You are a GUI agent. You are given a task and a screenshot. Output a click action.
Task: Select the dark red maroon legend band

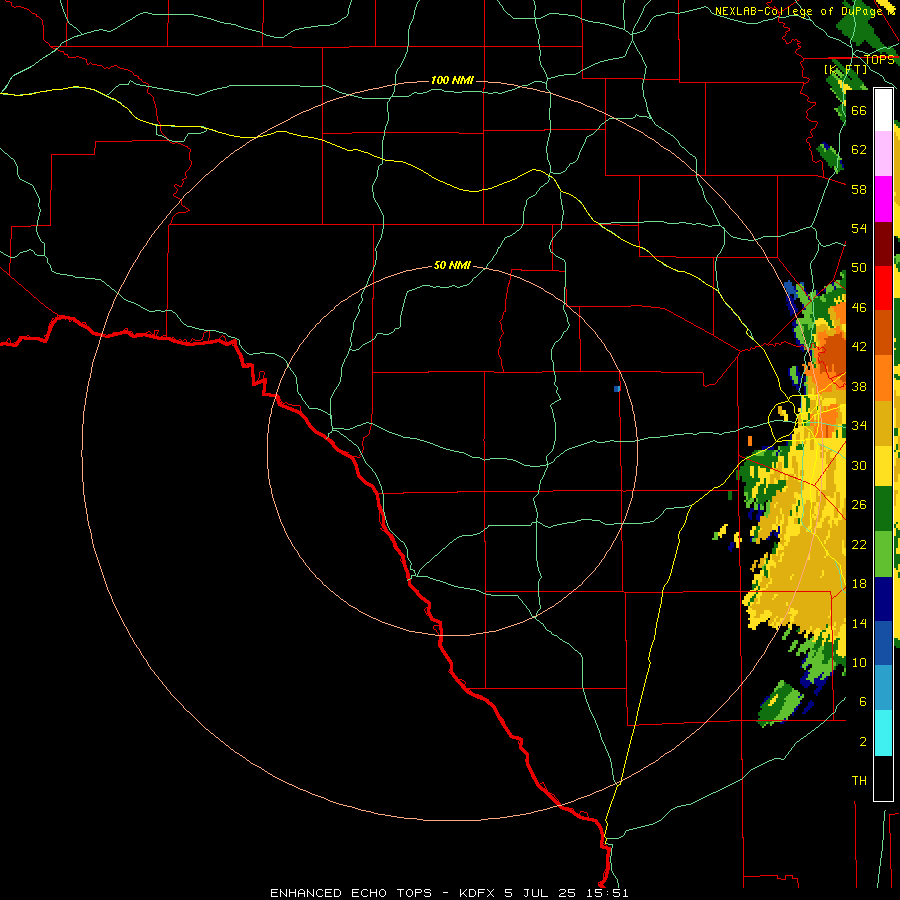point(883,244)
